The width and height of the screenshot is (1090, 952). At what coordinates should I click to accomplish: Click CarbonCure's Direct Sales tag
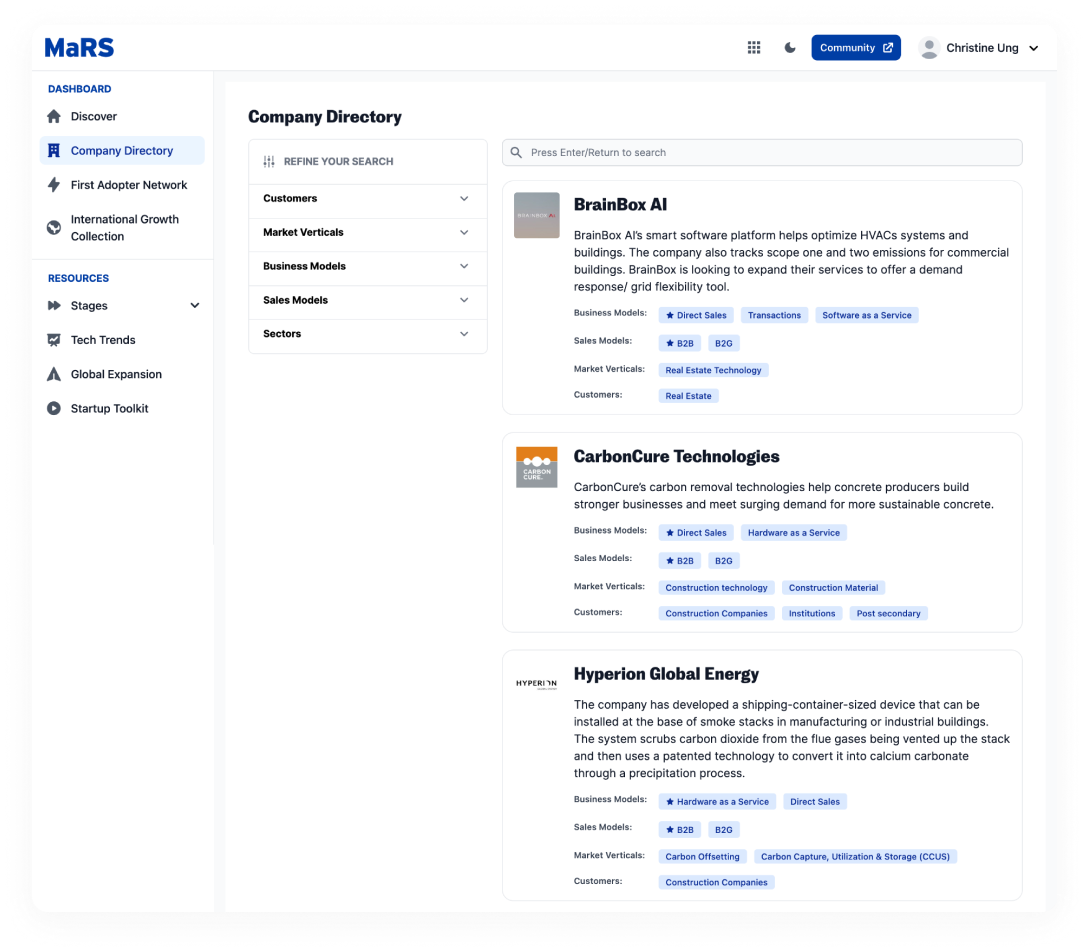[x=696, y=533]
